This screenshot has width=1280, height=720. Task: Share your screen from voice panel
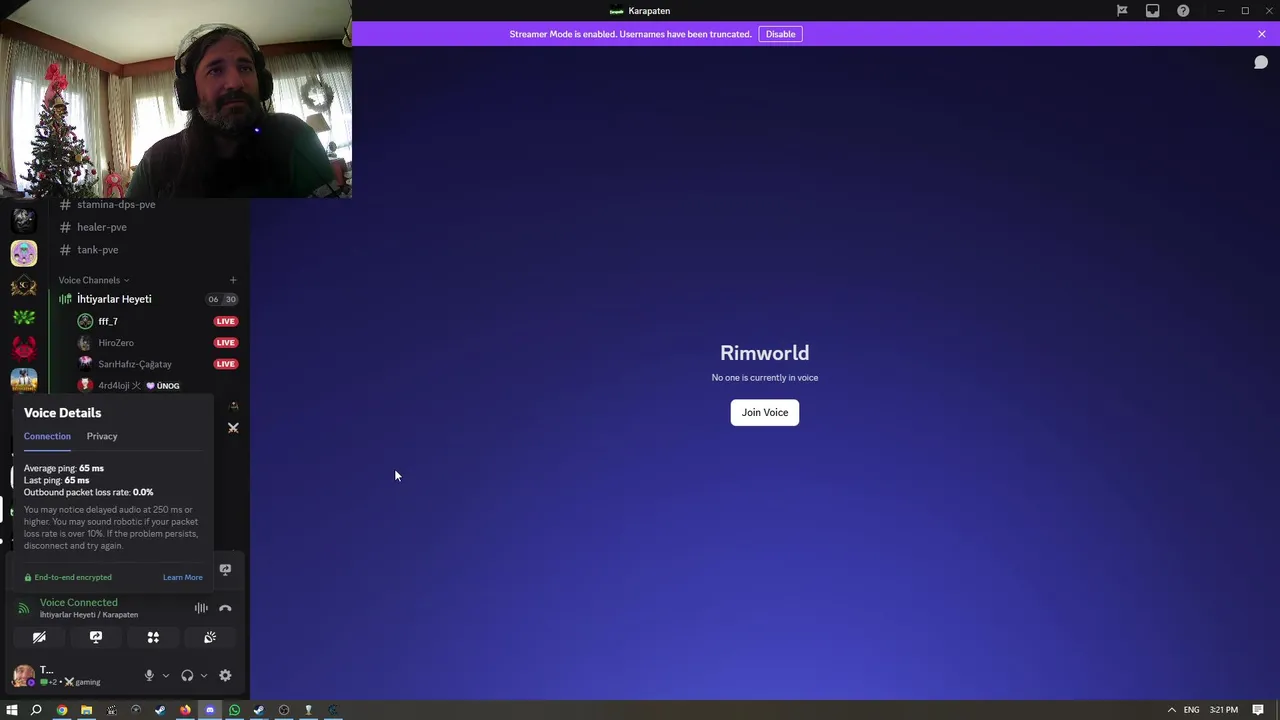pos(96,637)
